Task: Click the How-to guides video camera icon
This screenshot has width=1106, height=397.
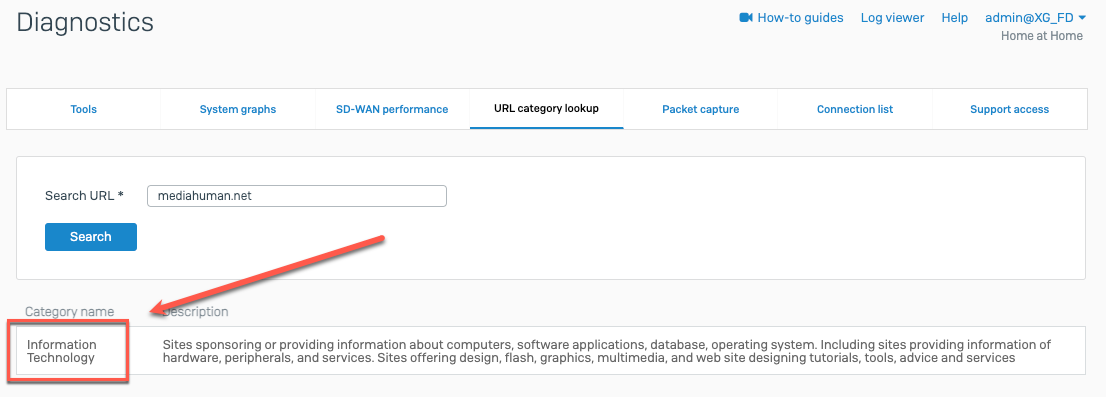Action: click(x=746, y=18)
